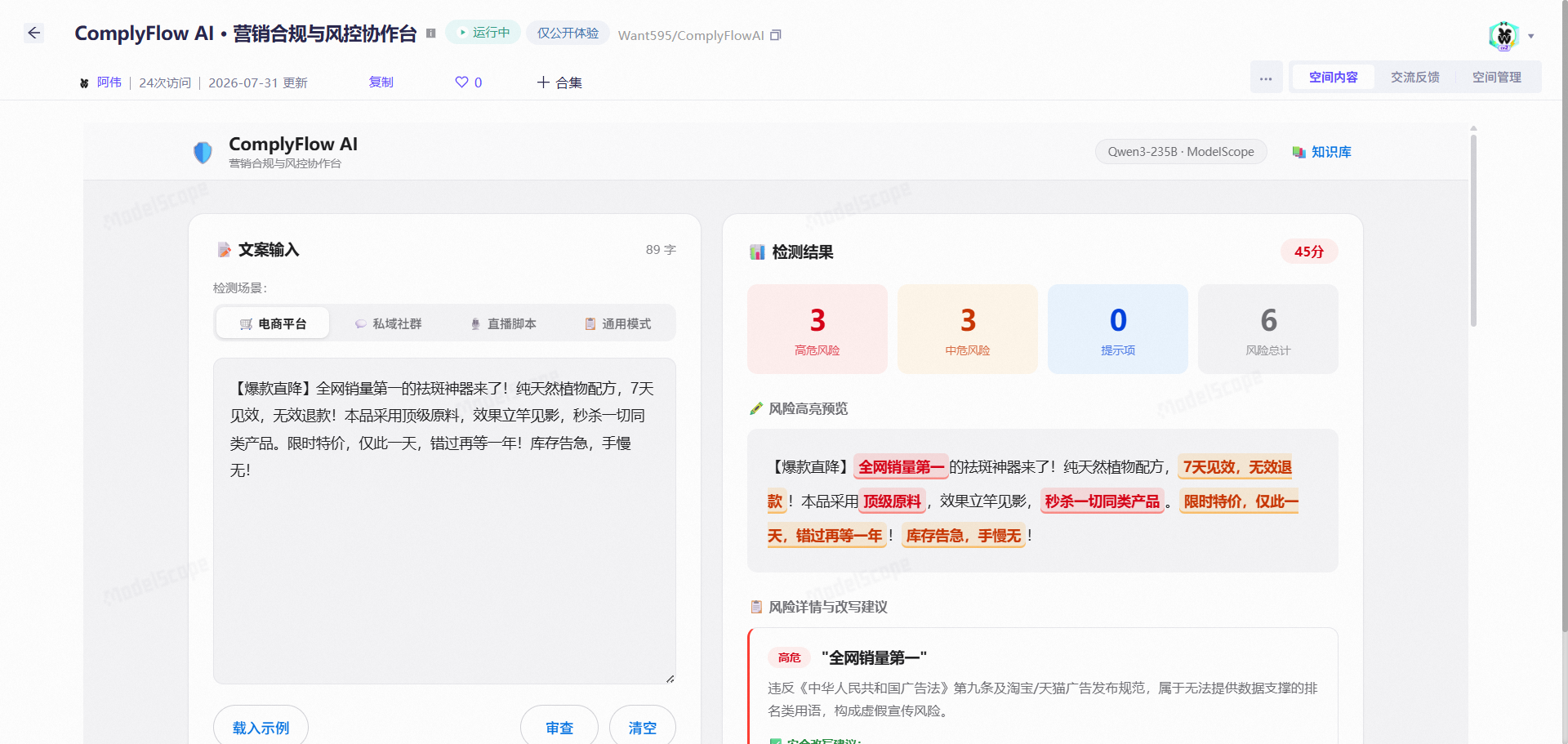This screenshot has width=1568, height=744.
Task: Click the highlighted phrase 秒杀一切同类产品
Action: click(x=1102, y=501)
